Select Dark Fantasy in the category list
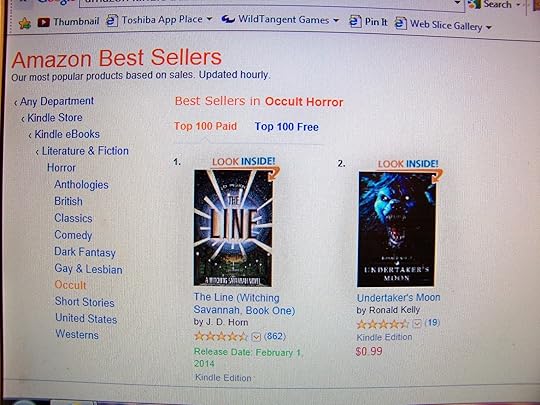Image resolution: width=540 pixels, height=405 pixels. point(85,252)
